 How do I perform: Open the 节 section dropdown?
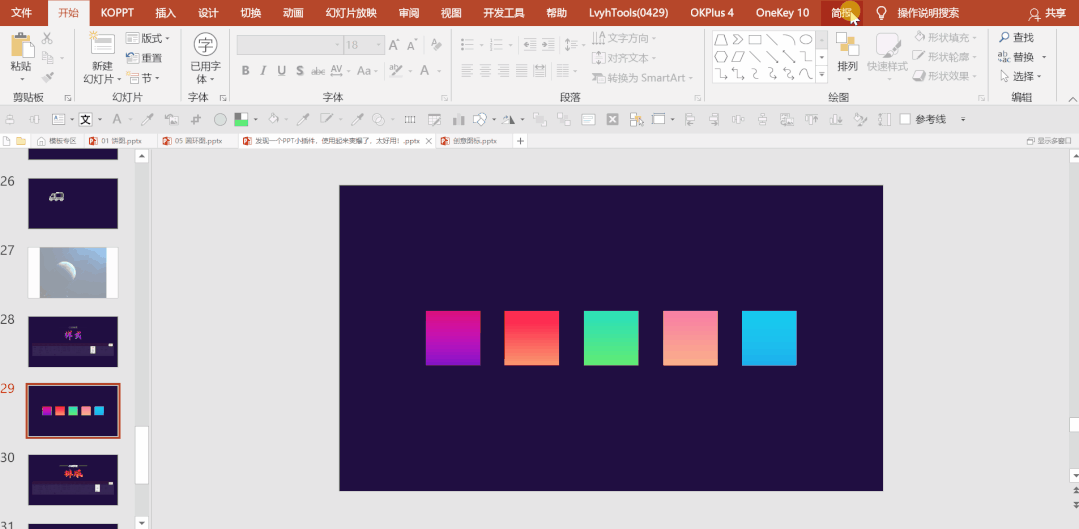[x=142, y=78]
